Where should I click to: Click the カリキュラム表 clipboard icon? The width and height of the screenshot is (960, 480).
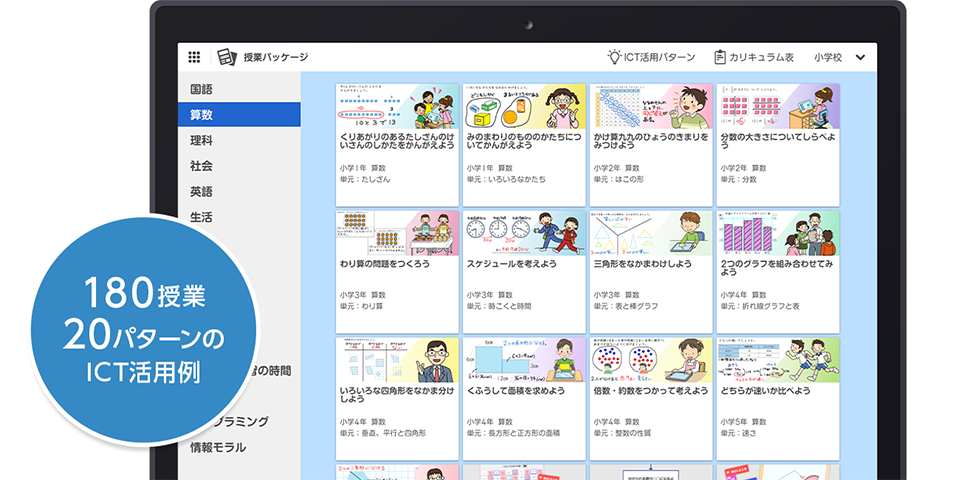pos(720,57)
